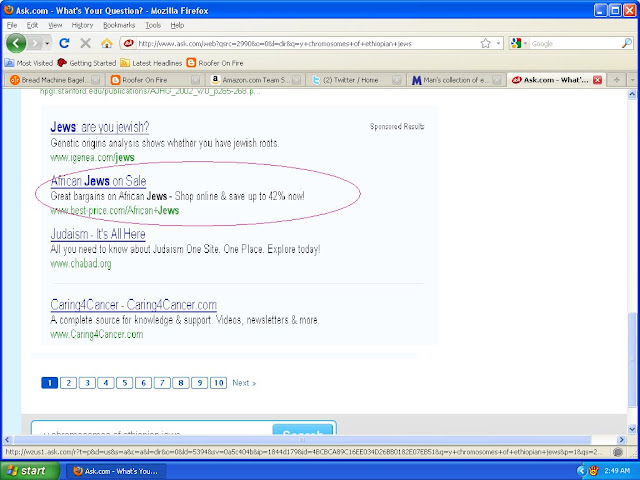
Task: Click the Next » pagination link
Action: [x=244, y=383]
